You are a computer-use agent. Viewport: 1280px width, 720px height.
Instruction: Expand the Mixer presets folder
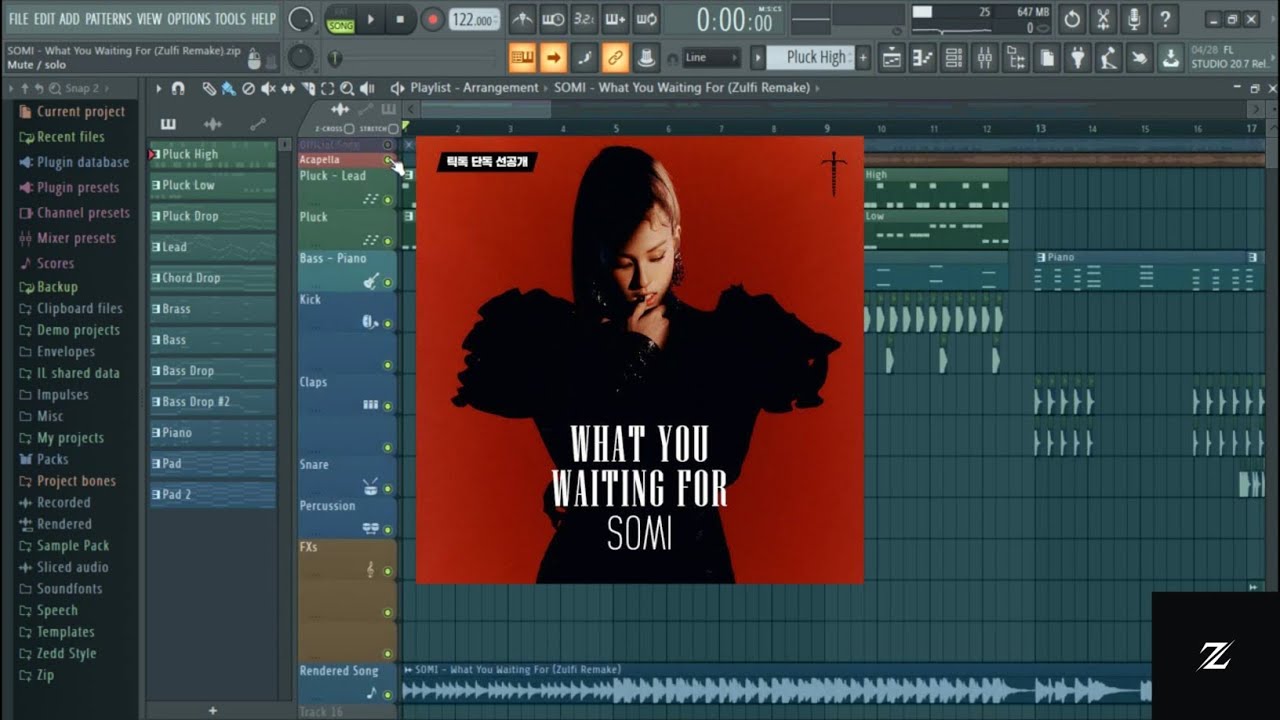tap(67, 238)
